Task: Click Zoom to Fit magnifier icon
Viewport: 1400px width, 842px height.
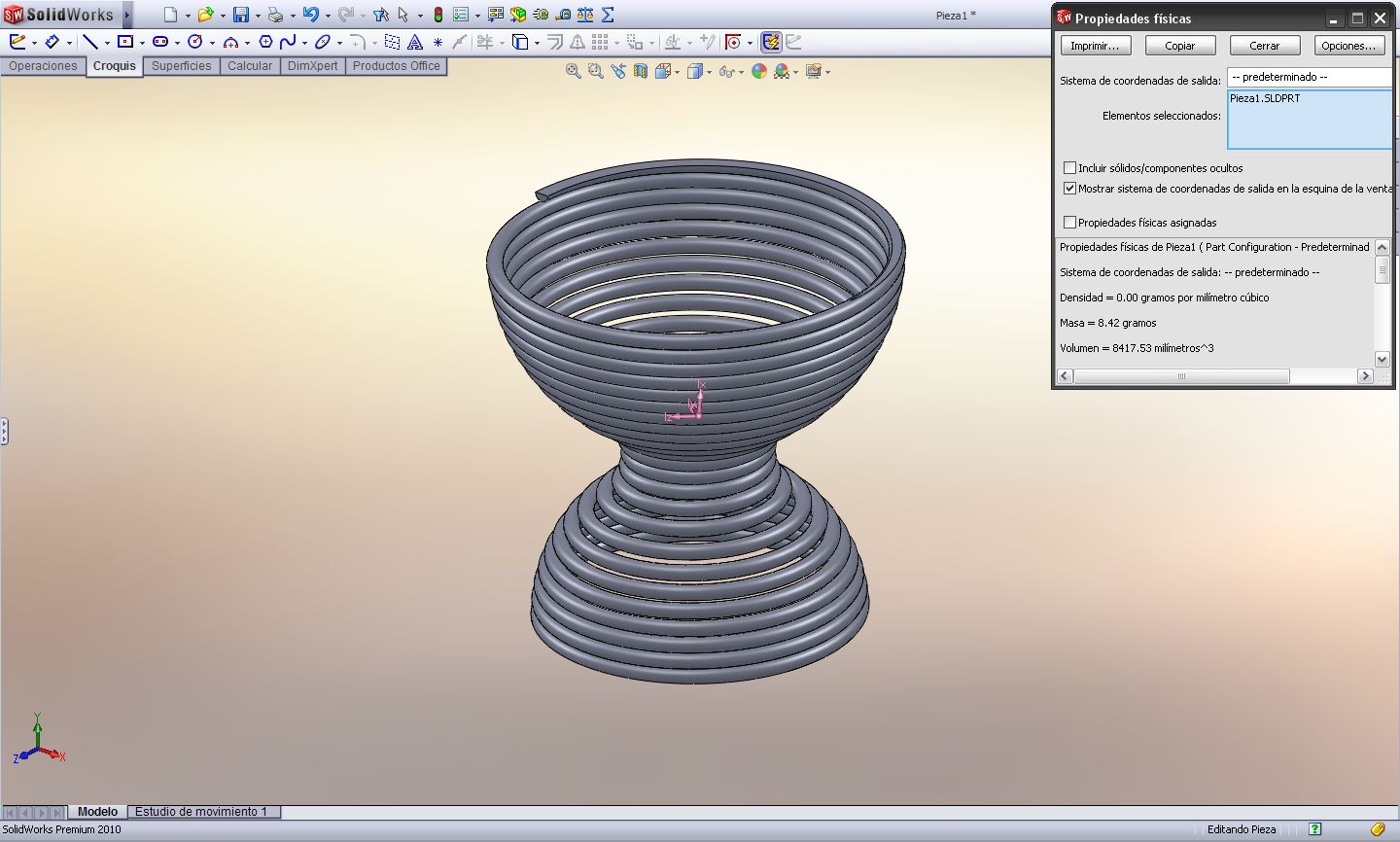Action: (x=573, y=71)
